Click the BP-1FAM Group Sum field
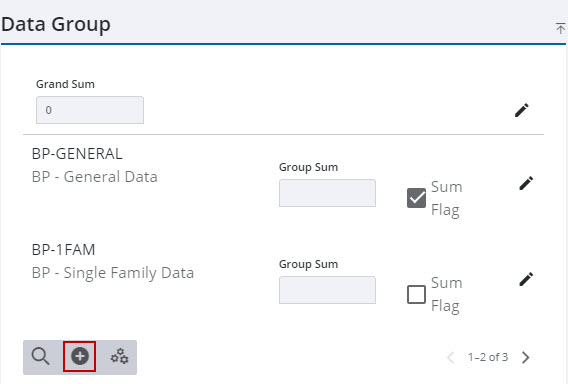Screen dimensions: 568x384 327,290
